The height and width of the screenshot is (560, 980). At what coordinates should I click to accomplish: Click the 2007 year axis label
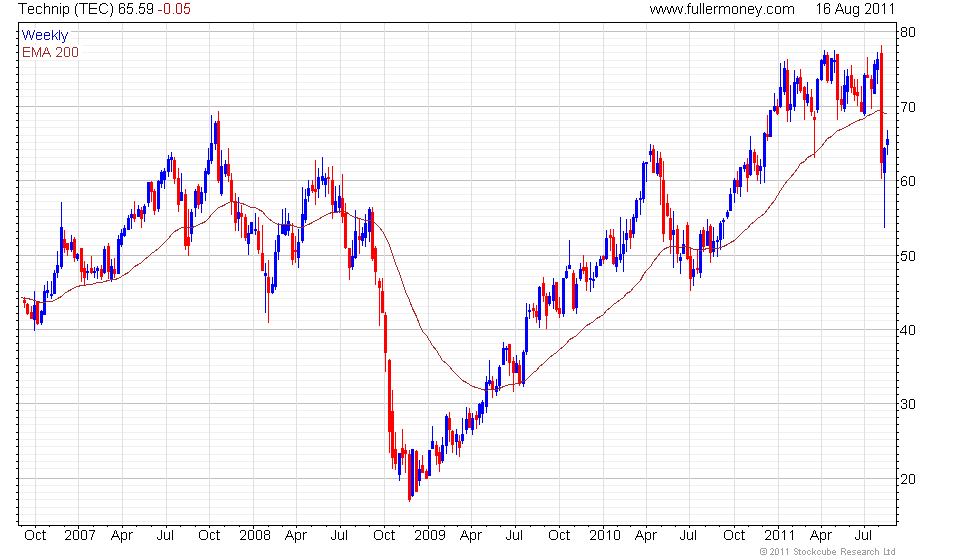pyautogui.click(x=79, y=536)
